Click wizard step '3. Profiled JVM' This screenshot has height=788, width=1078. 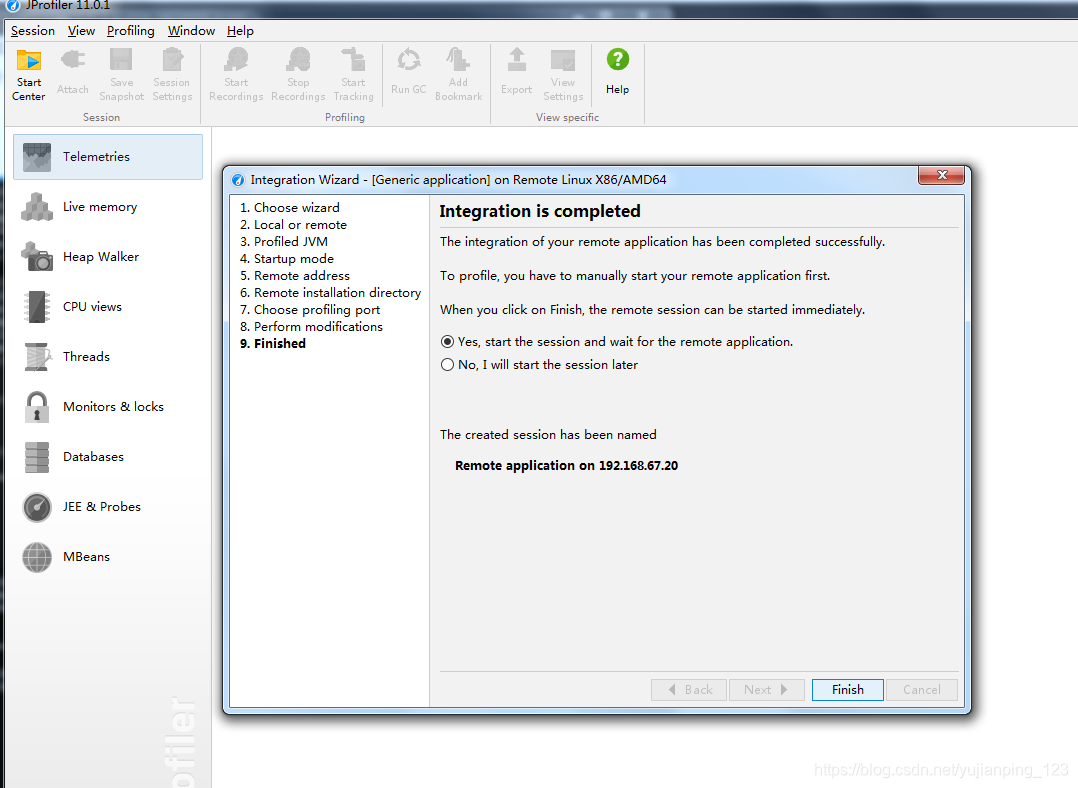pyautogui.click(x=283, y=241)
